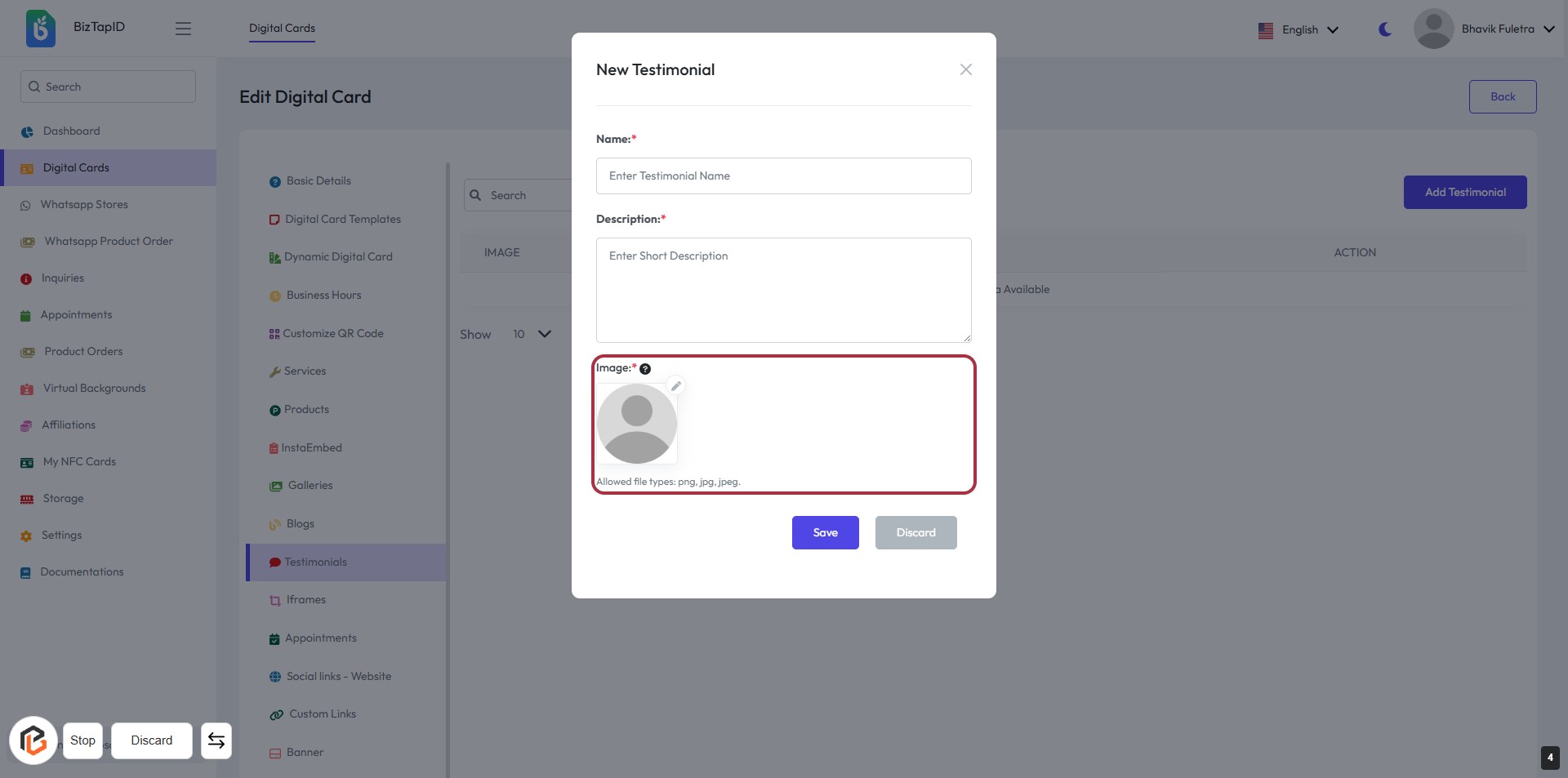This screenshot has width=1568, height=778.
Task: Click the BizTapID logo icon
Action: pyautogui.click(x=41, y=29)
